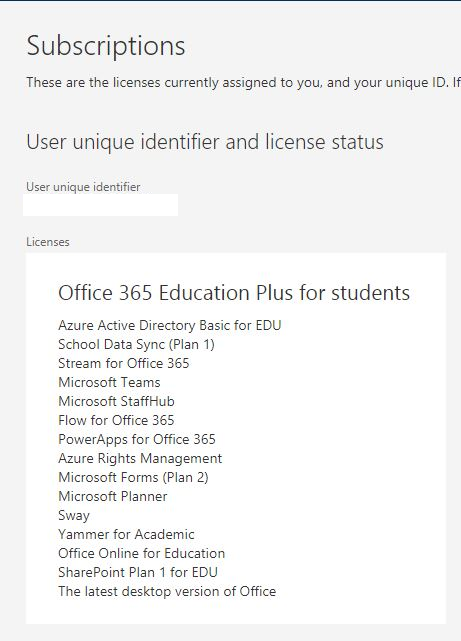461x641 pixels.
Task: Select 'Flow for Office 365' entry
Action: tap(116, 420)
